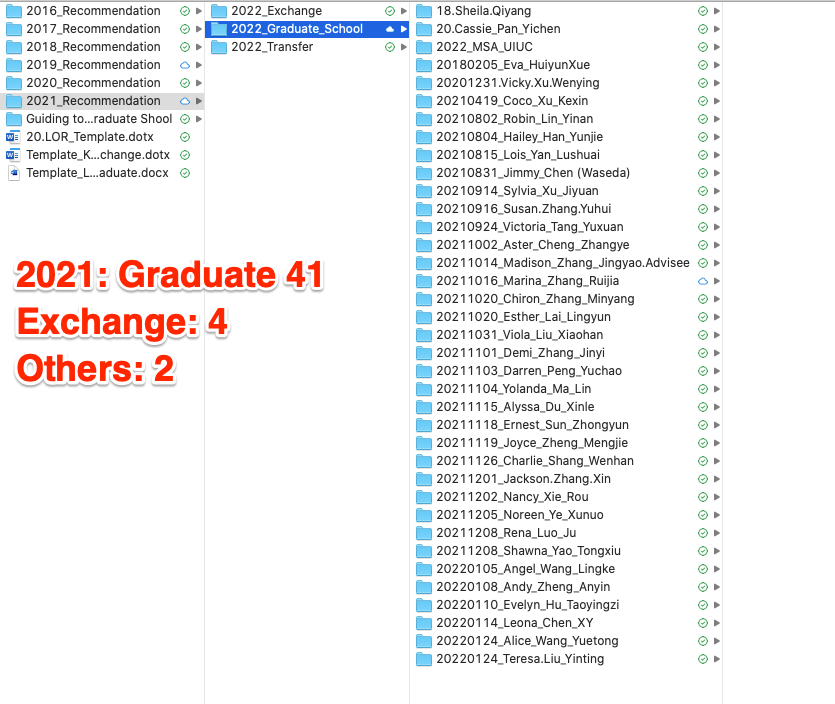835x704 pixels.
Task: Select the 20210916_Susan.Zhang.Yuhui folder
Action: click(568, 209)
